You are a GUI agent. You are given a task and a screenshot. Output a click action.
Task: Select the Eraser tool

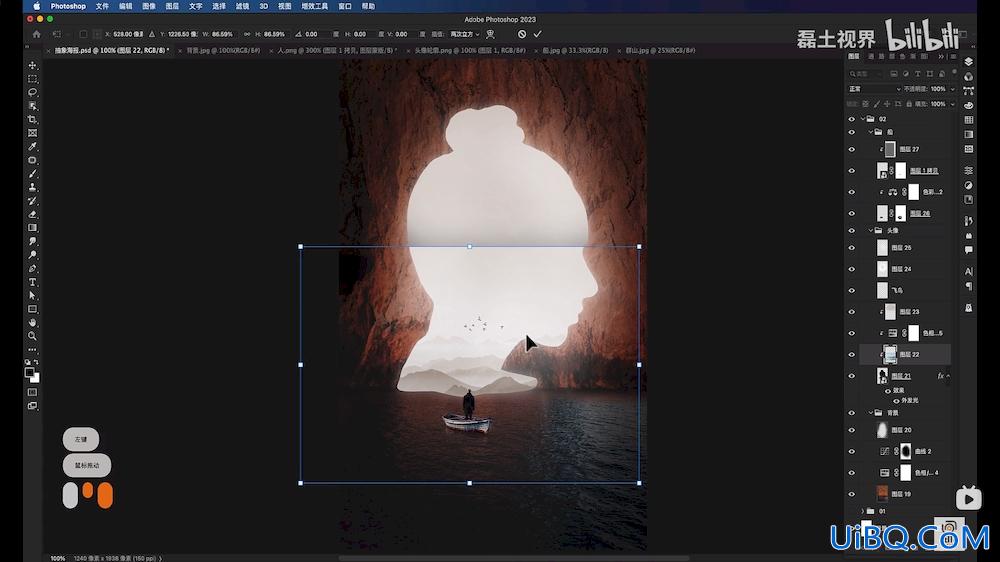tap(33, 214)
